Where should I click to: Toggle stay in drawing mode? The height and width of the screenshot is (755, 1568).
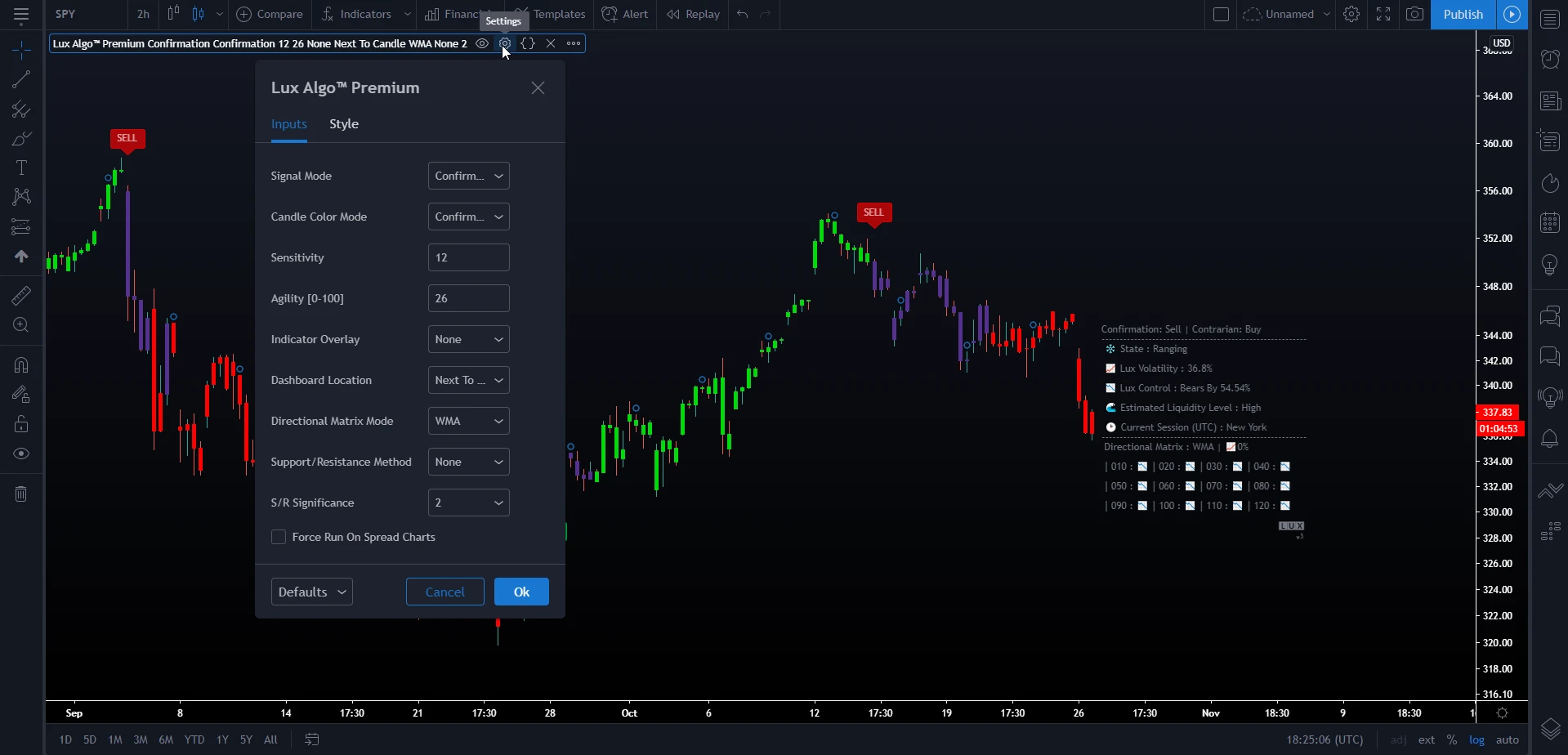pos(21,395)
